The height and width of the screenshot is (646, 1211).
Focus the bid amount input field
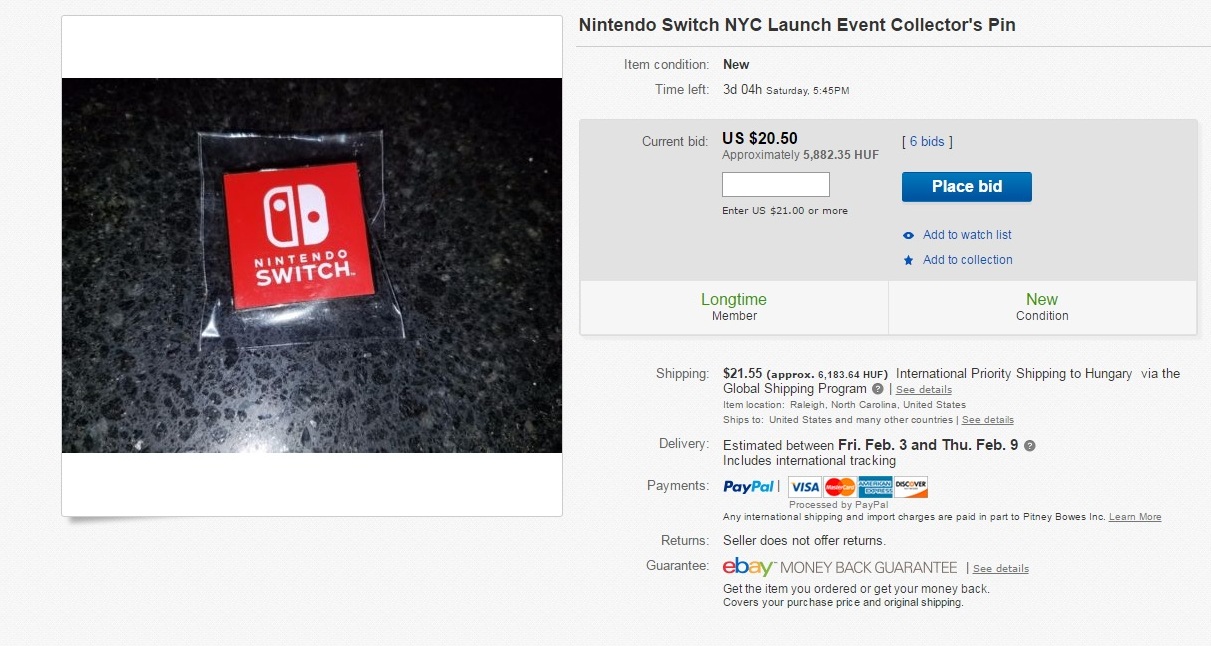[x=776, y=185]
